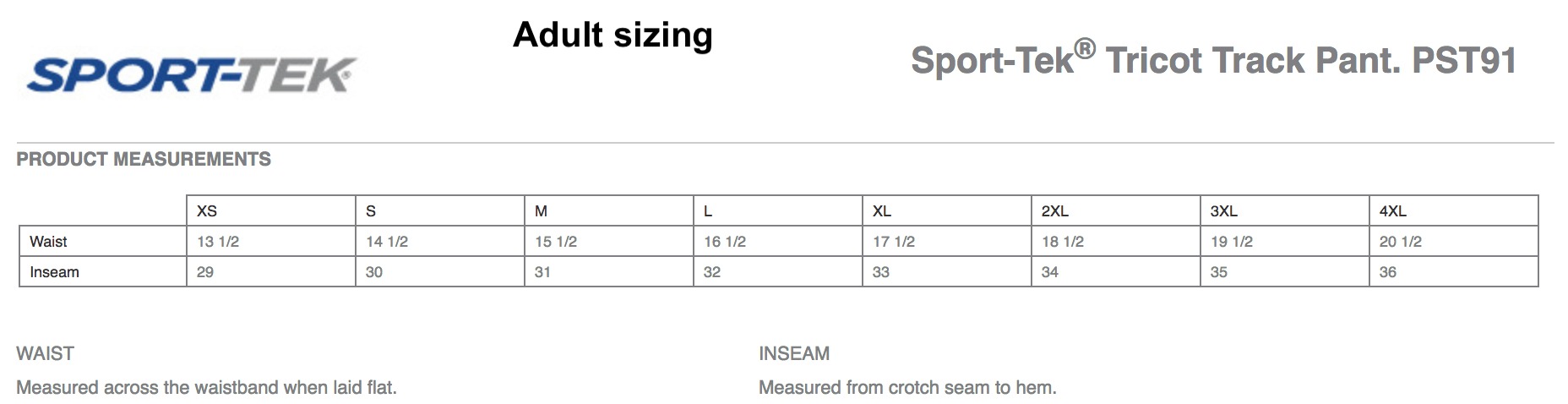Select the text Measured from crotch seam to hem
This screenshot has width=1568, height=404.
907,387
